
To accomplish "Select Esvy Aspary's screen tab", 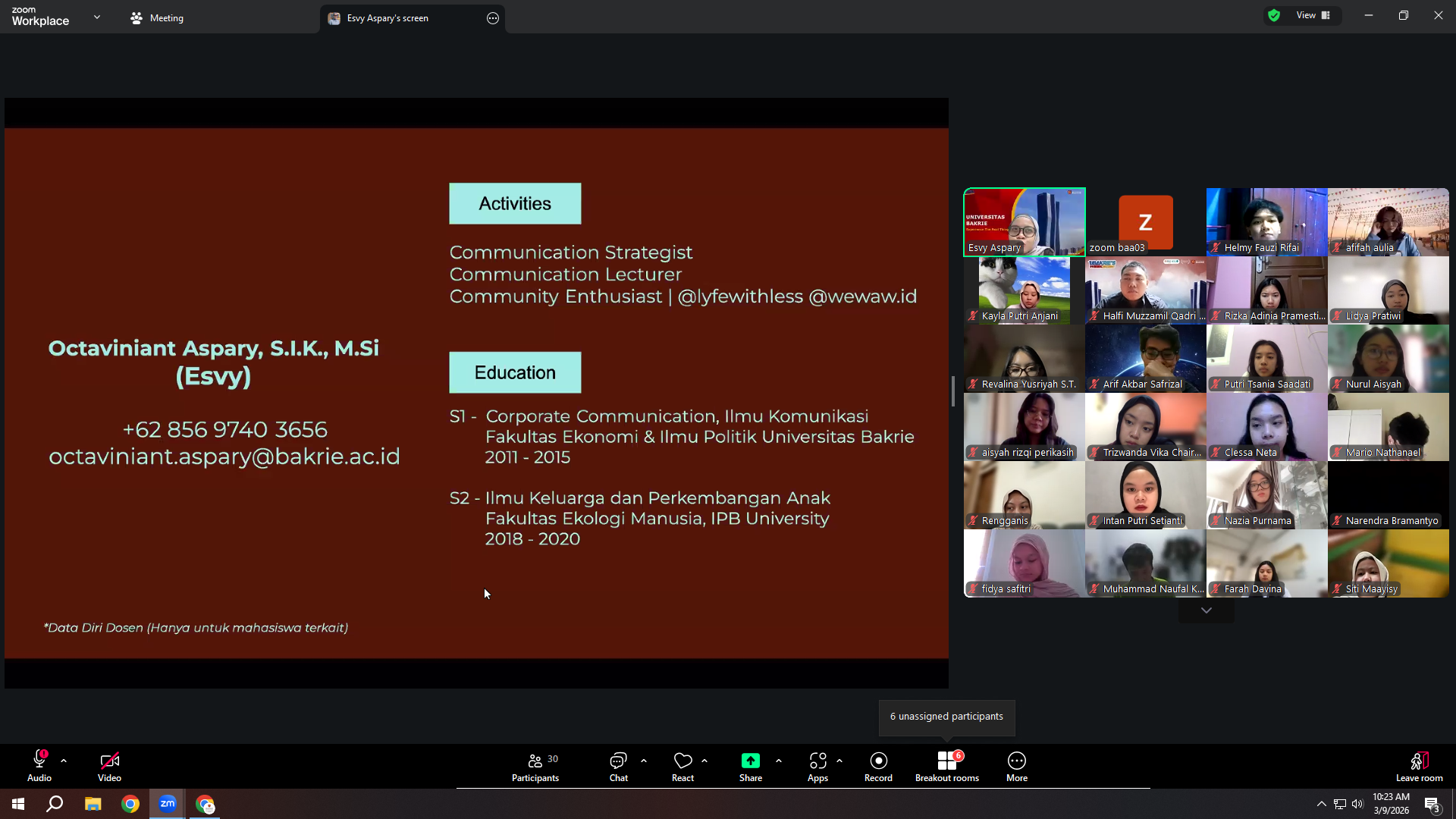I will click(388, 18).
